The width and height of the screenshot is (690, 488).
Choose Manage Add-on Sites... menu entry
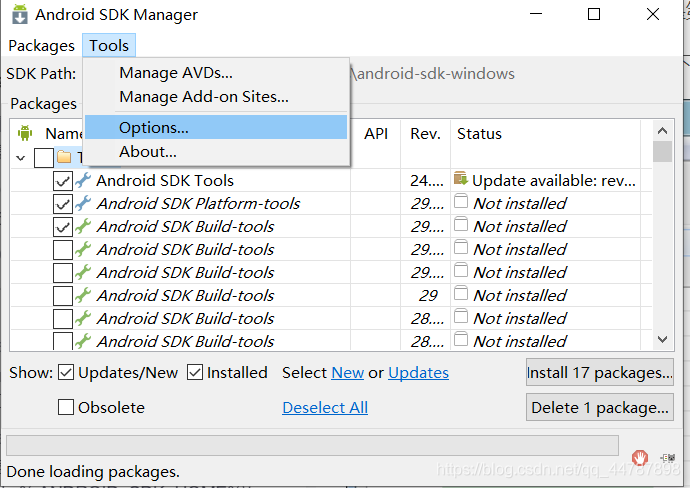coord(216,97)
